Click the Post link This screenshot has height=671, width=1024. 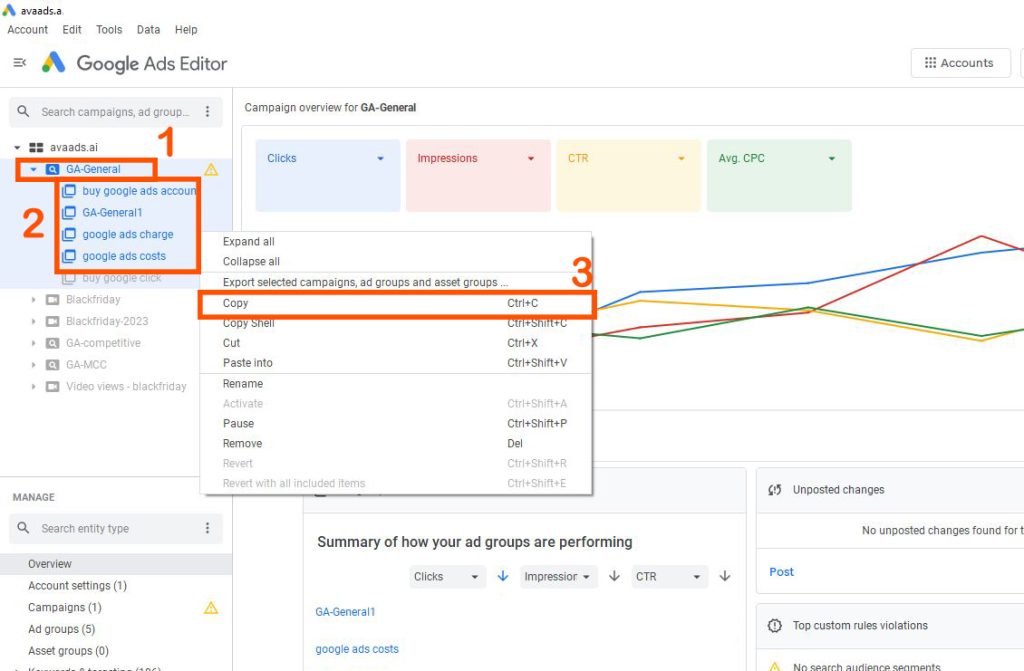click(x=781, y=572)
